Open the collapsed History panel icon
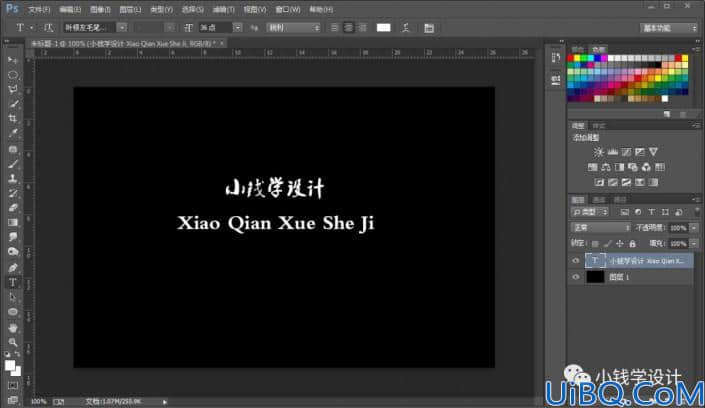The width and height of the screenshot is (705, 408). (x=556, y=58)
